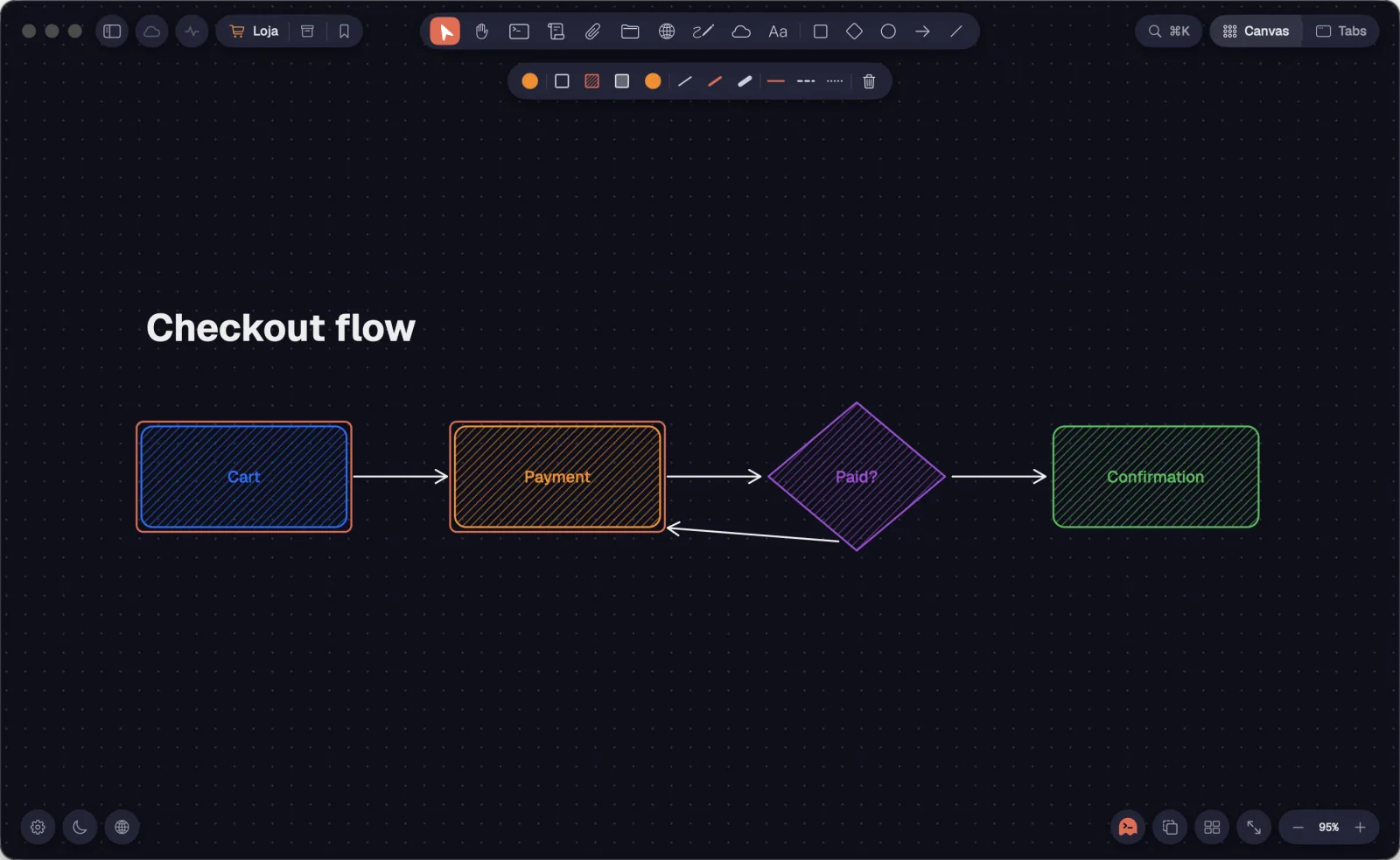The image size is (1400, 860).
Task: Open the ⌘K search
Action: point(1169,31)
